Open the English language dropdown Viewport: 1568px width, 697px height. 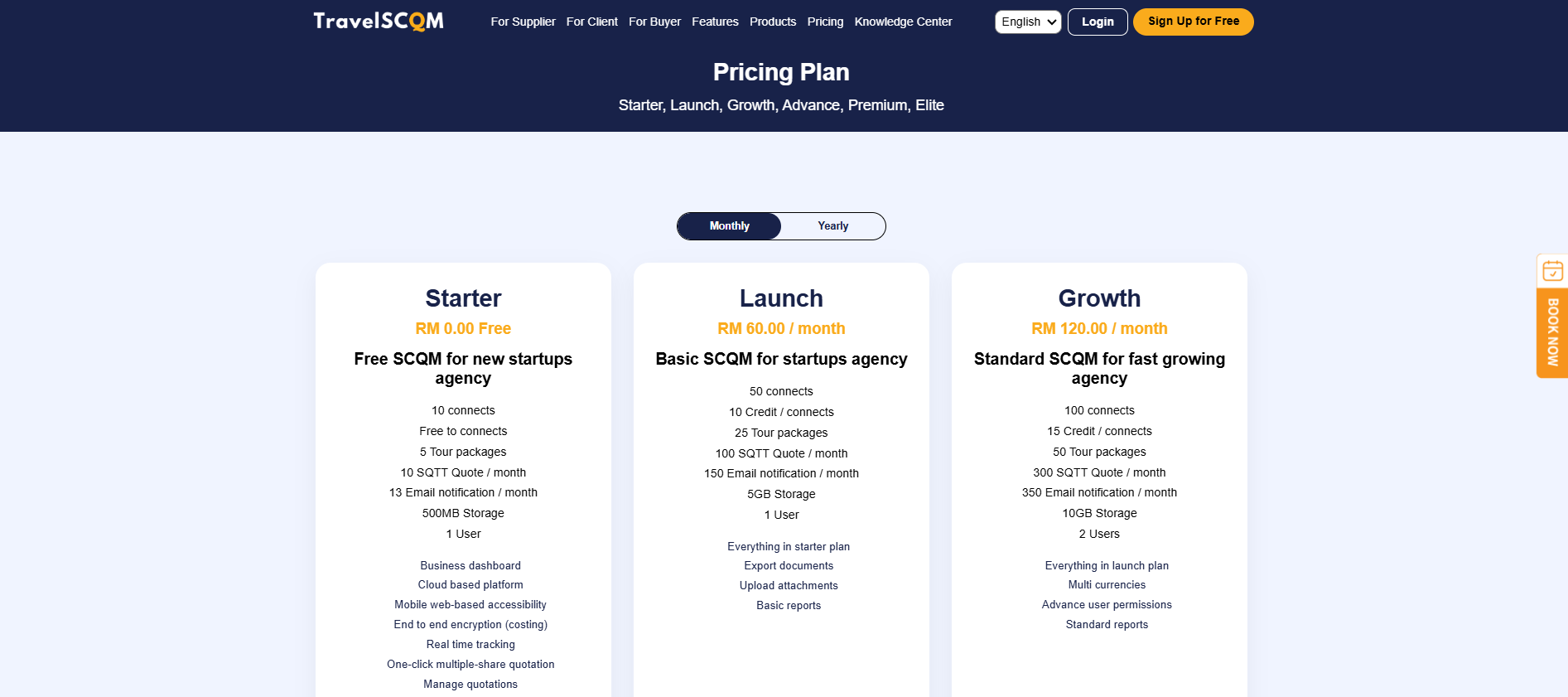point(1028,22)
